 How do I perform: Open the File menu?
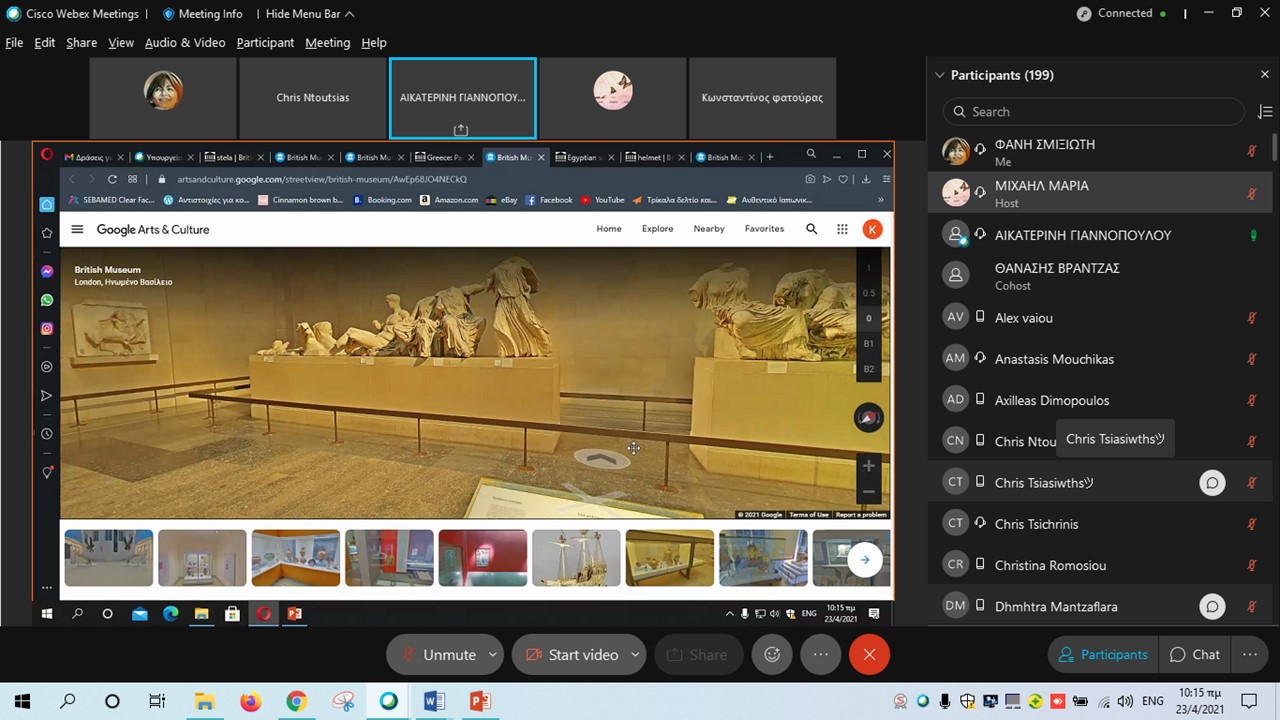(x=14, y=43)
